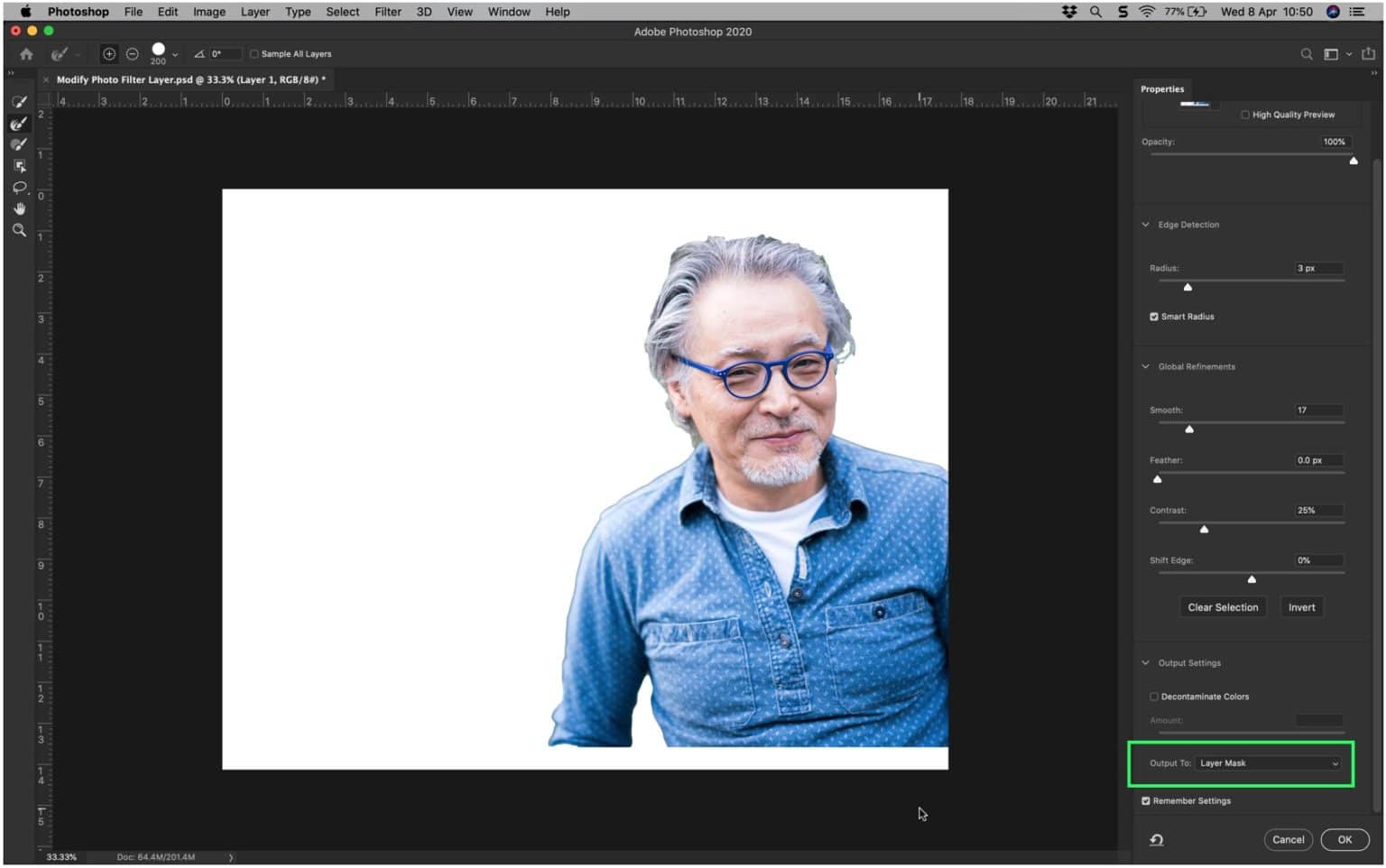Pick the Lasso tool

click(x=19, y=187)
